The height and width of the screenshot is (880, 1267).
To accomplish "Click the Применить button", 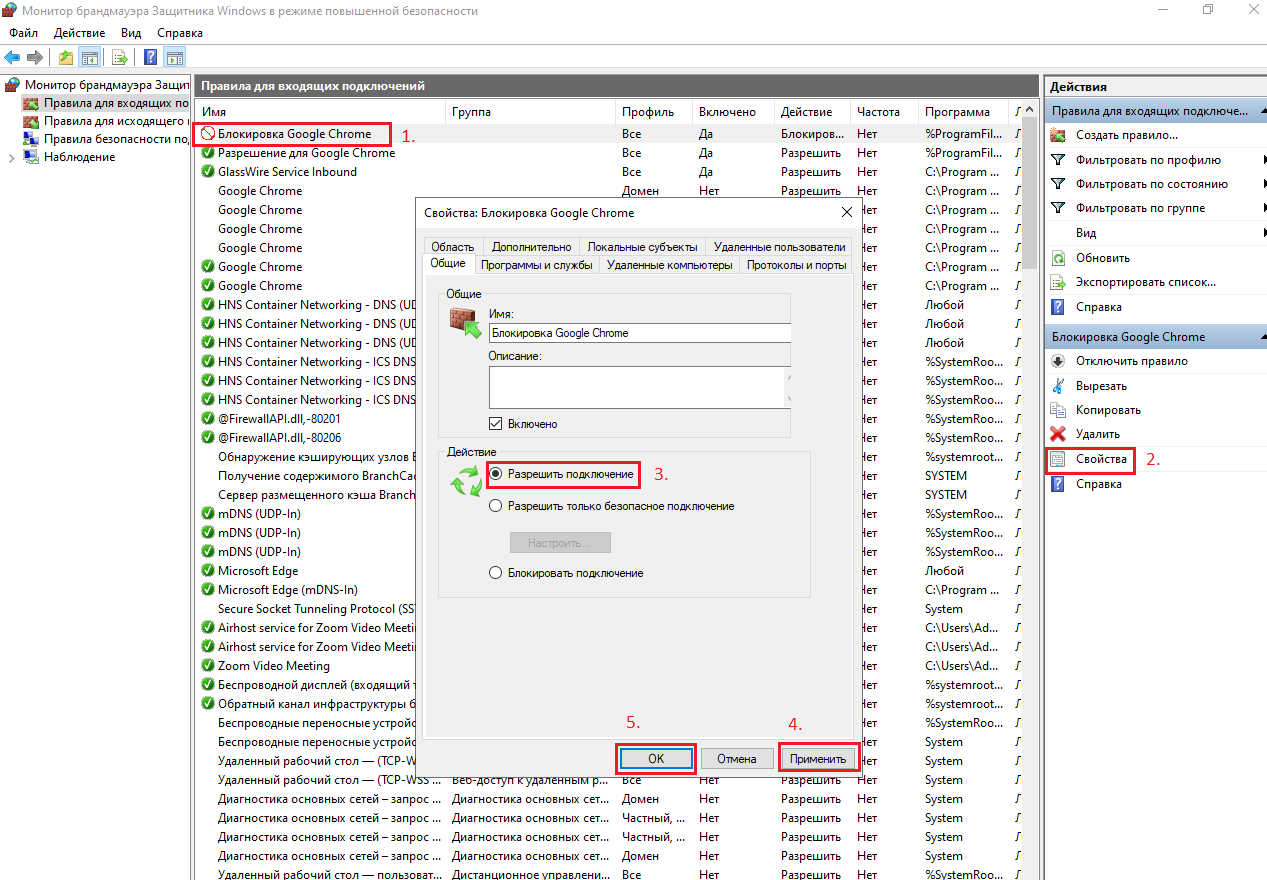I will pos(818,758).
